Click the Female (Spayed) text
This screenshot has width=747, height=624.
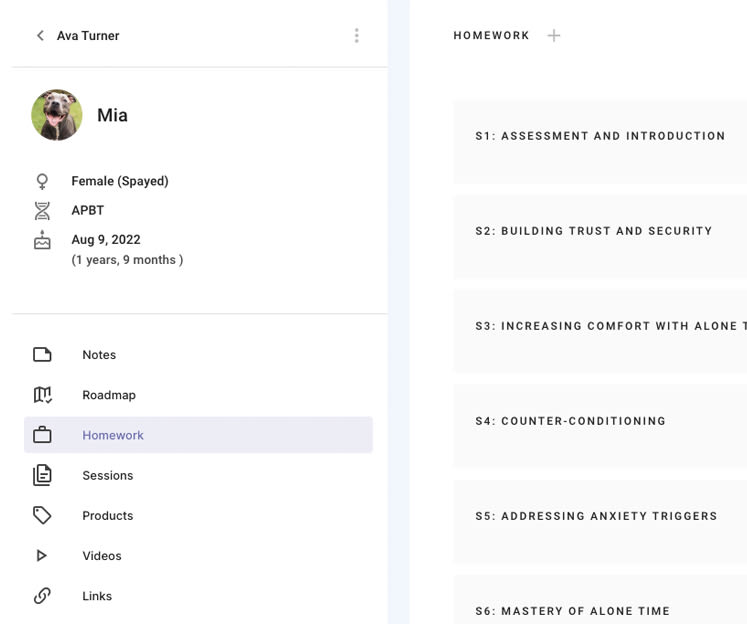[120, 181]
